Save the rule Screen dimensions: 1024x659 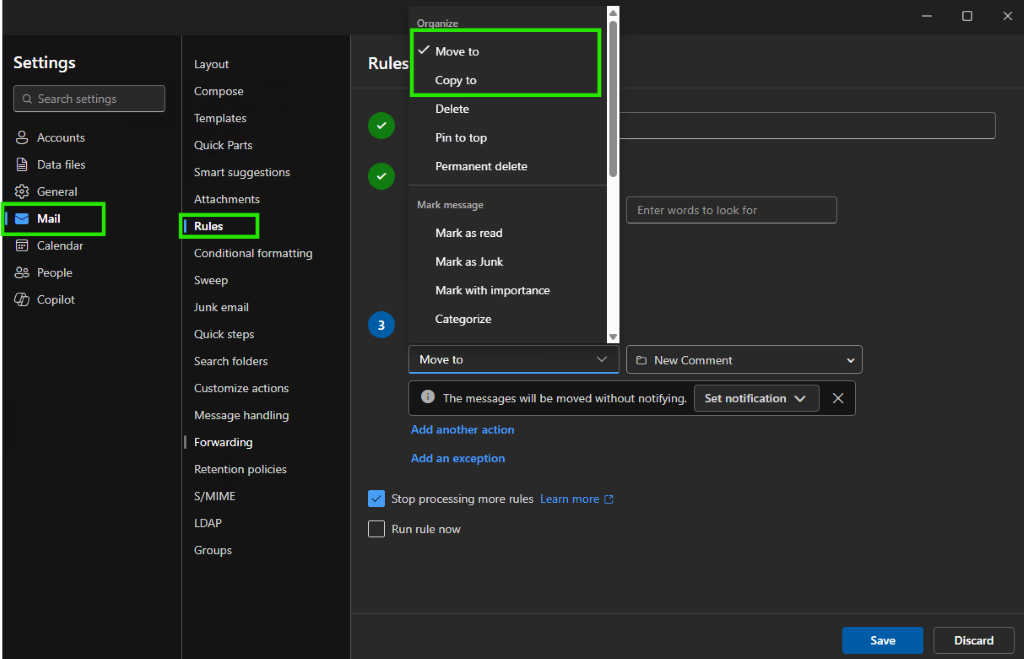click(882, 640)
